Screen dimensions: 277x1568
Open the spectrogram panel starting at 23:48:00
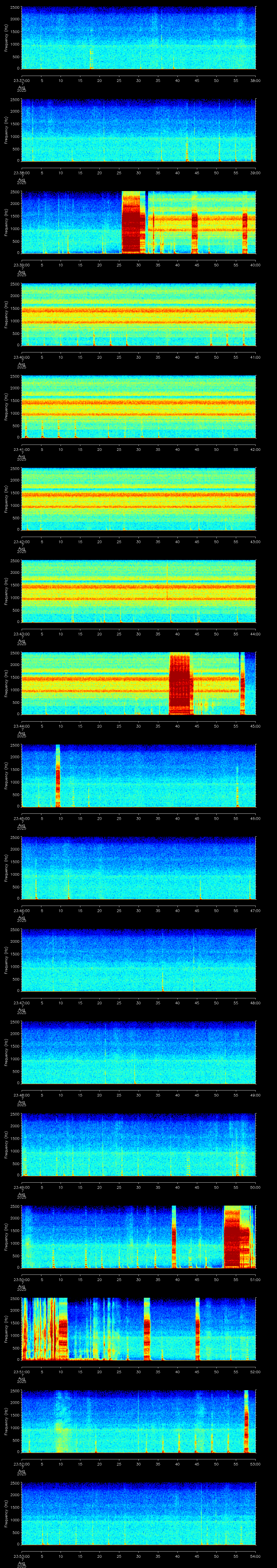pyautogui.click(x=138, y=1052)
